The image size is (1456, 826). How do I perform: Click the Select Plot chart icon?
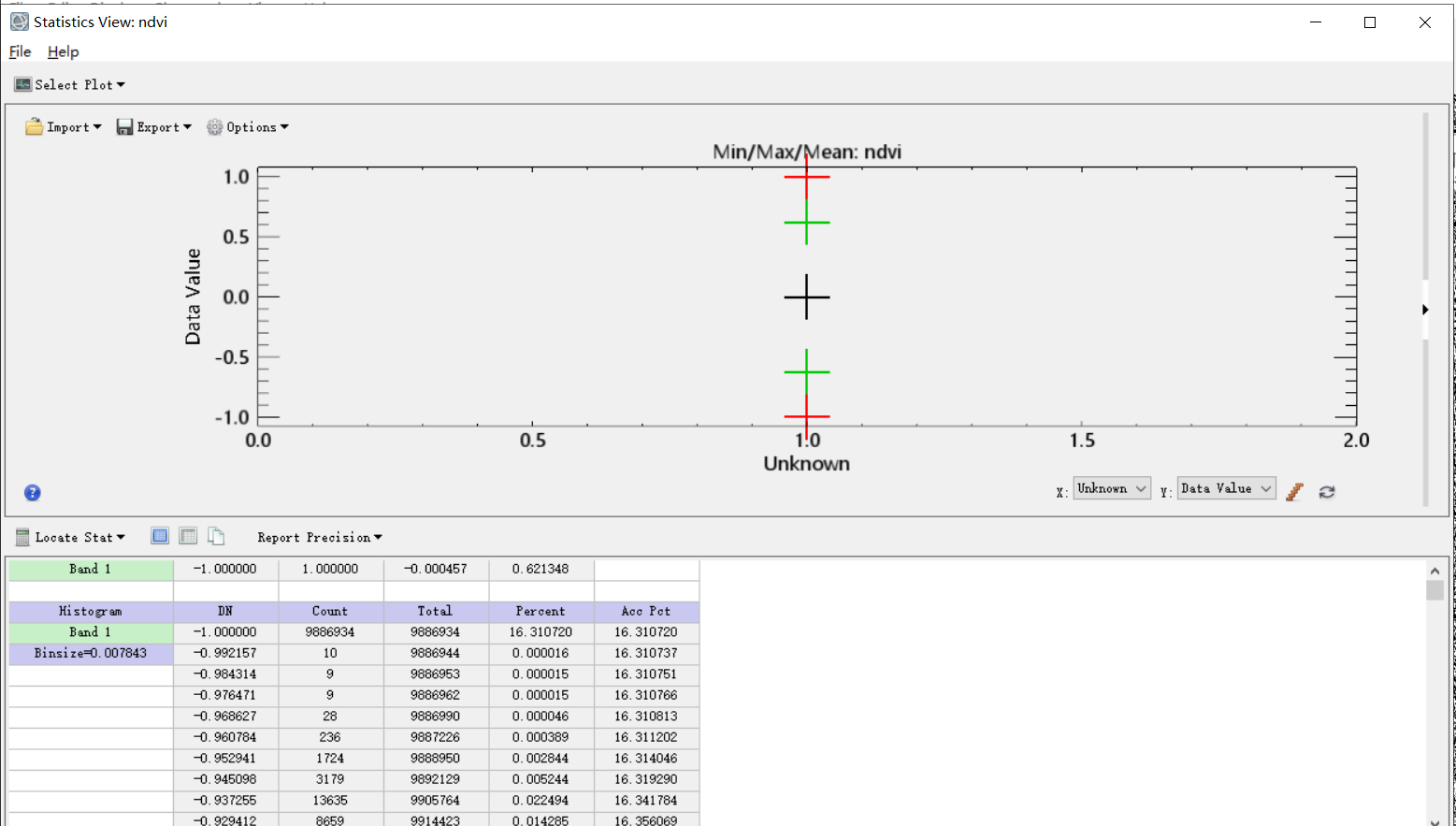(22, 85)
